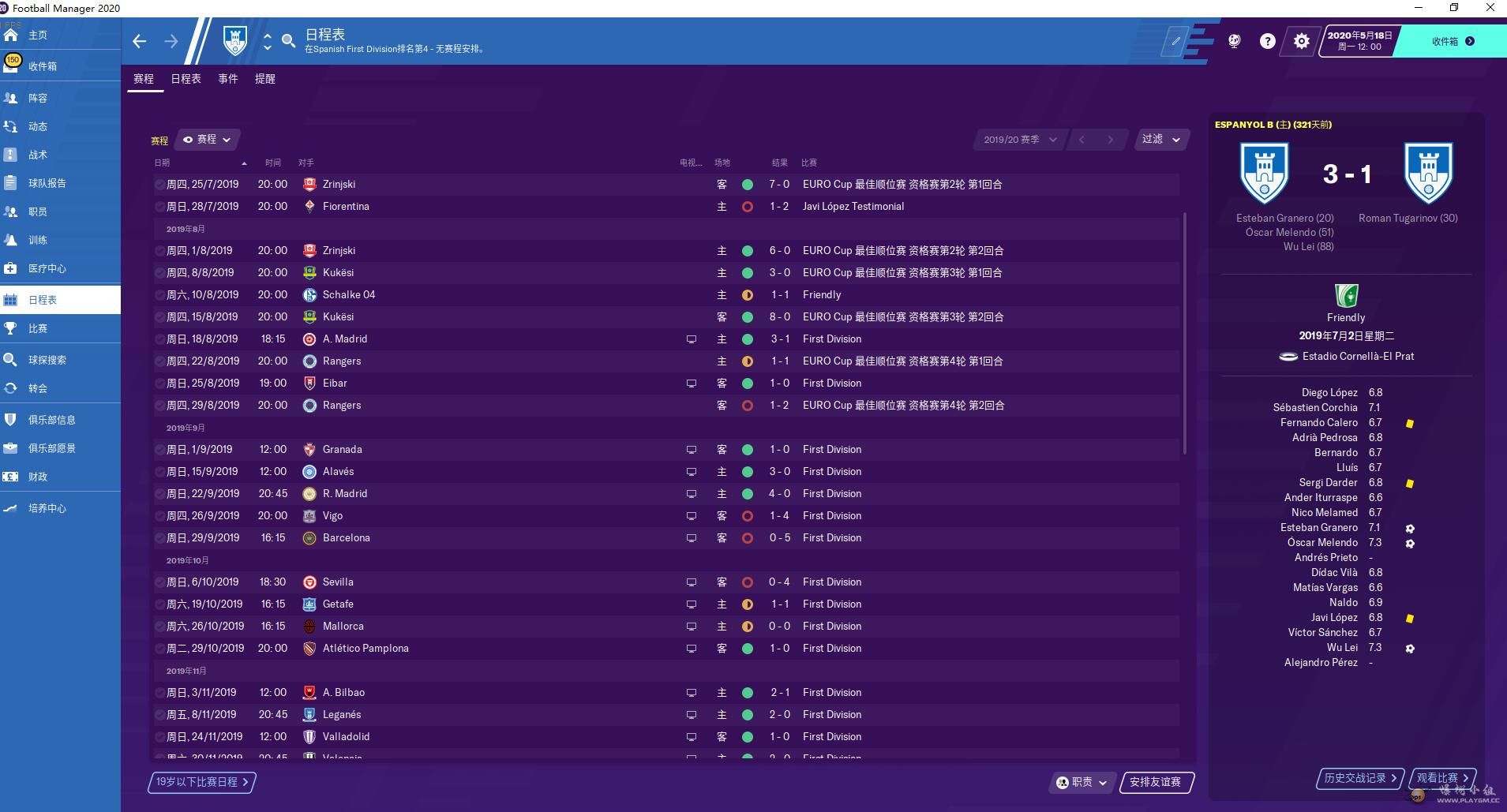
Task: Click 观看比赛 watch match button
Action: point(1442,778)
